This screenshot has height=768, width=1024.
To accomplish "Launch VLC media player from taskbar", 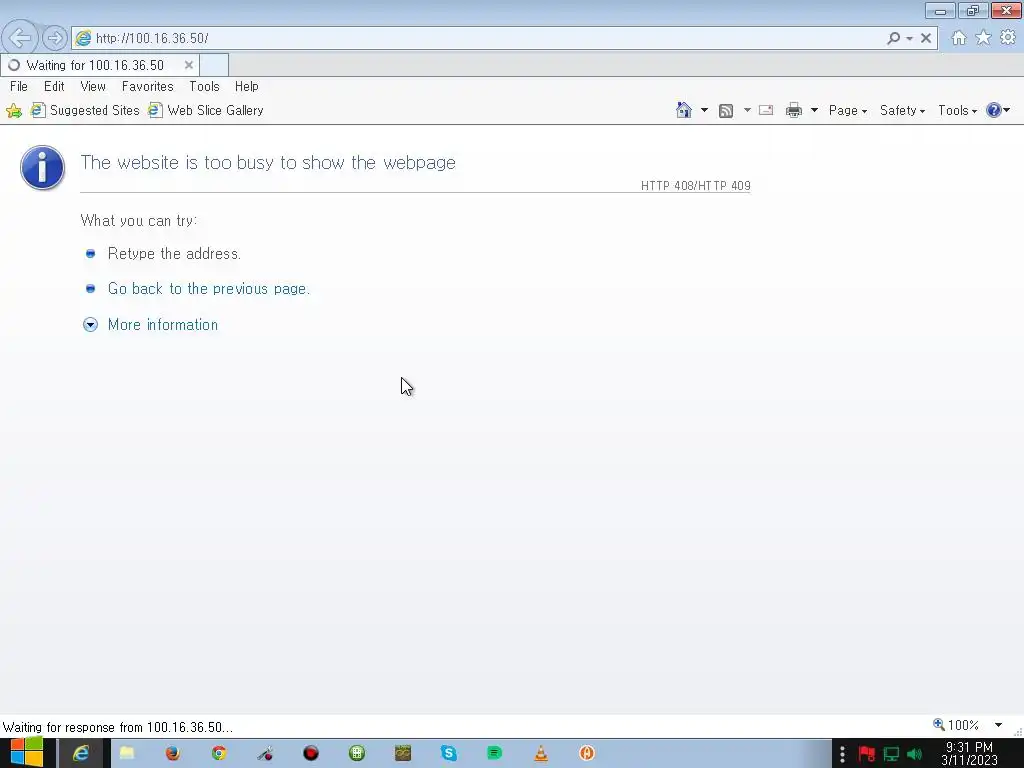I will tap(541, 753).
